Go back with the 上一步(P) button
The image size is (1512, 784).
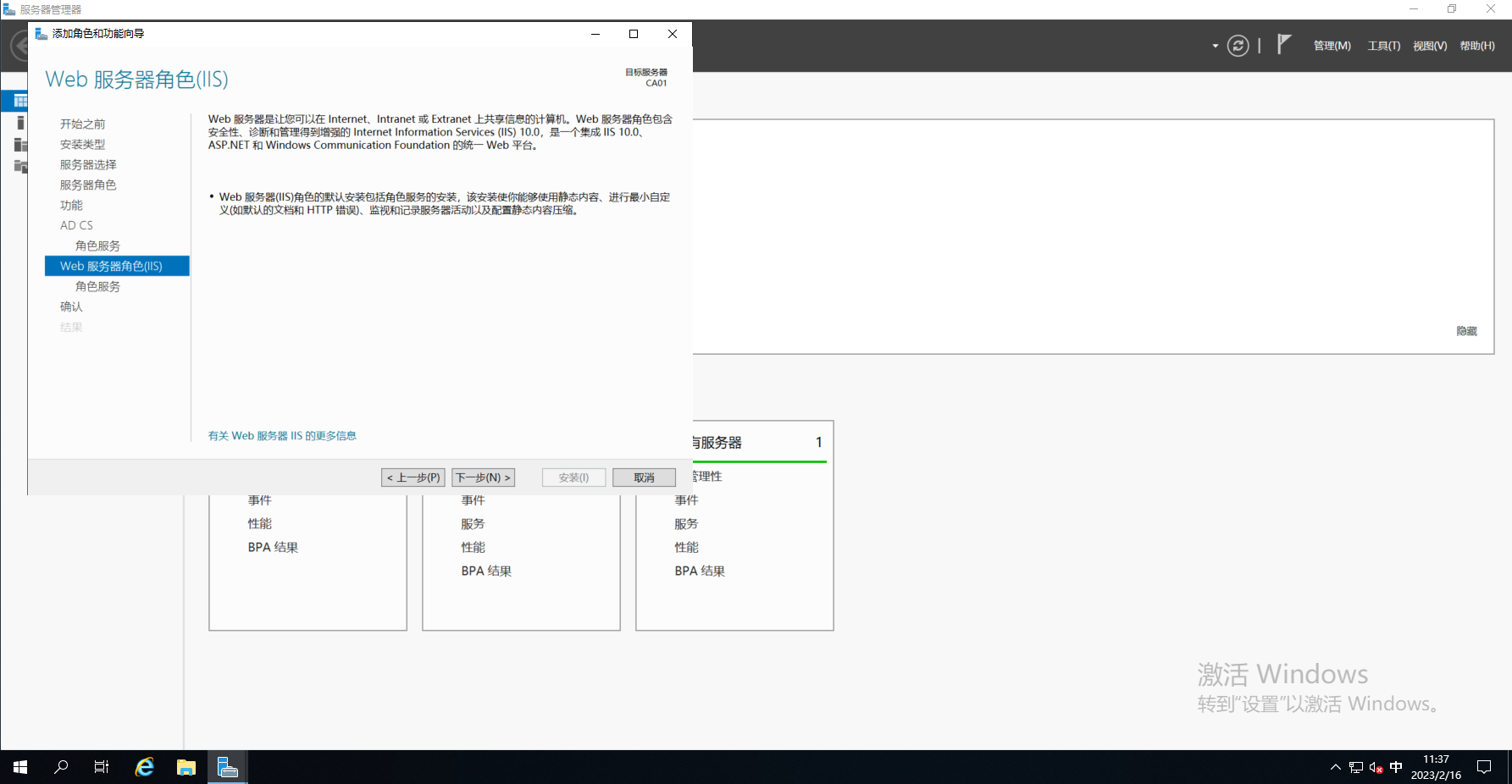[x=413, y=478]
